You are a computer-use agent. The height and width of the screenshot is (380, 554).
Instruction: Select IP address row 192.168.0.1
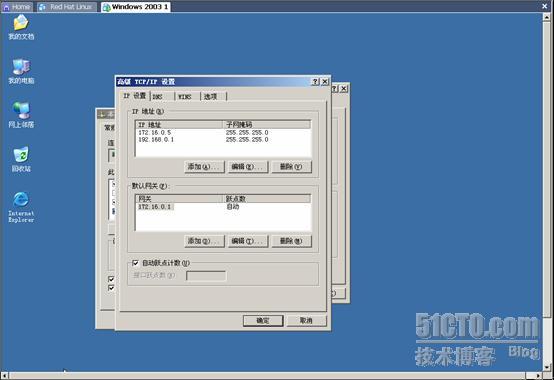coord(223,139)
